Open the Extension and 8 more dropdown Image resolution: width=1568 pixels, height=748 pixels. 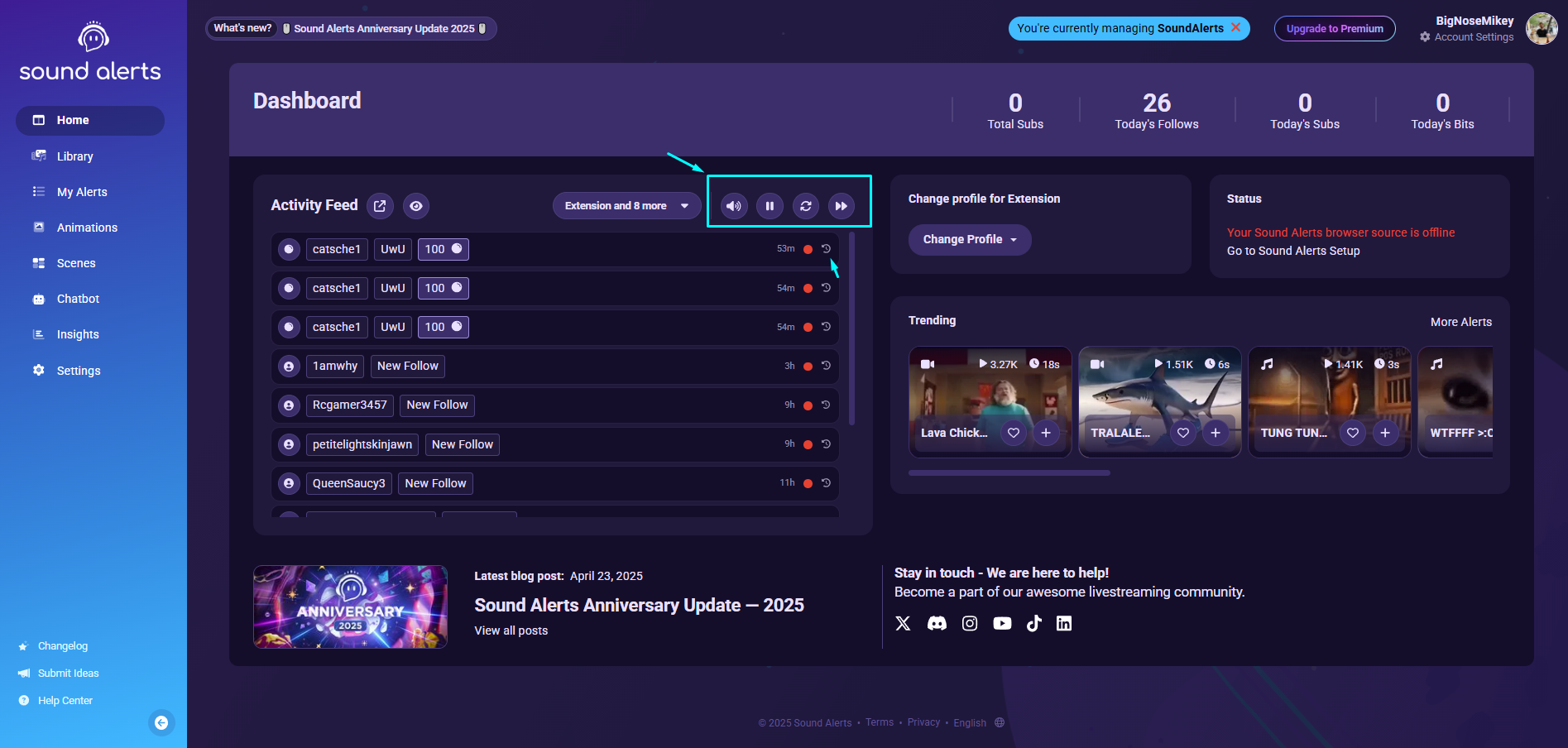(626, 206)
